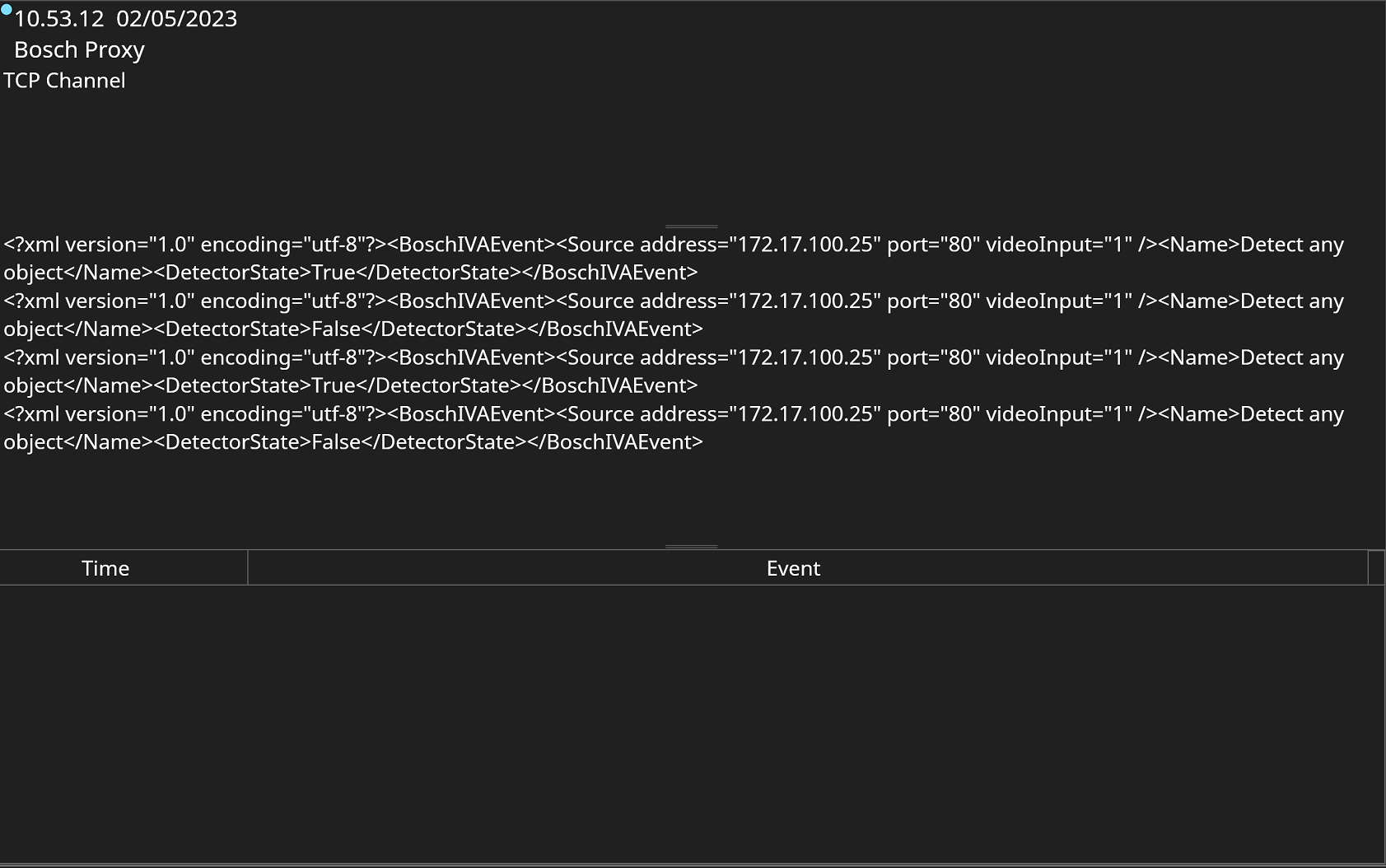
Task: Select the TCP Channel label
Action: click(64, 81)
